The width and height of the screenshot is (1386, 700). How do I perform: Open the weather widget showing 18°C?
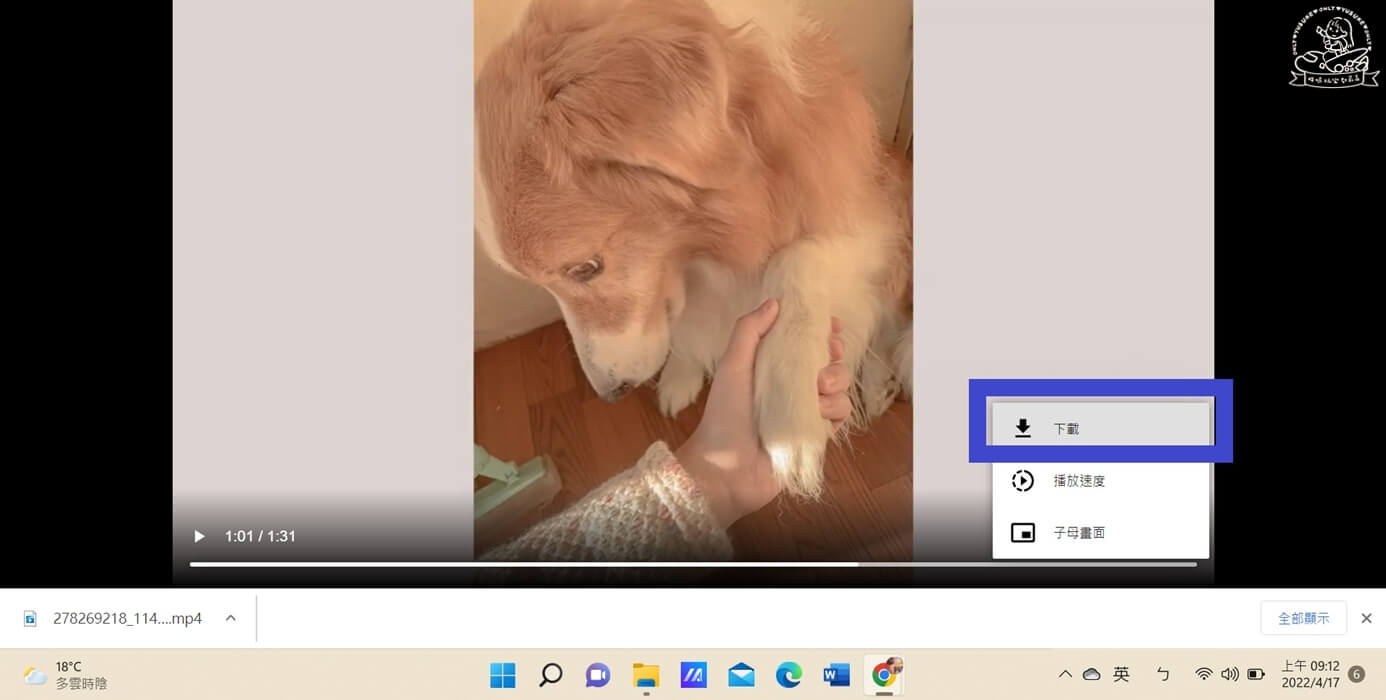pyautogui.click(x=65, y=675)
